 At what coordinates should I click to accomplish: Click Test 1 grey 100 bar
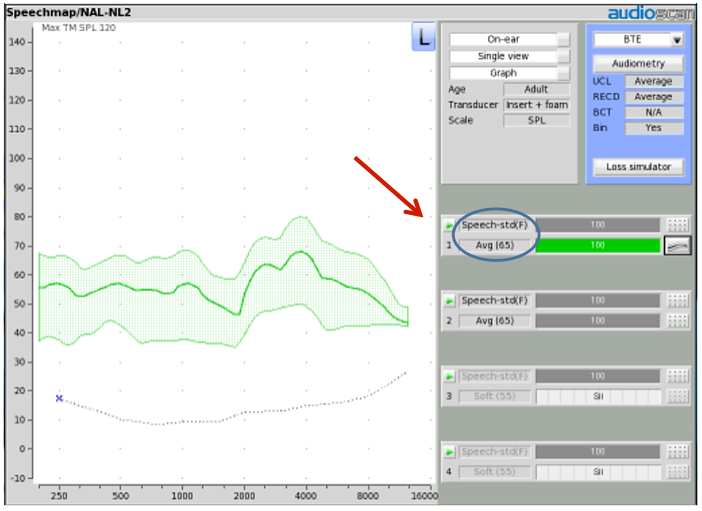tap(598, 225)
